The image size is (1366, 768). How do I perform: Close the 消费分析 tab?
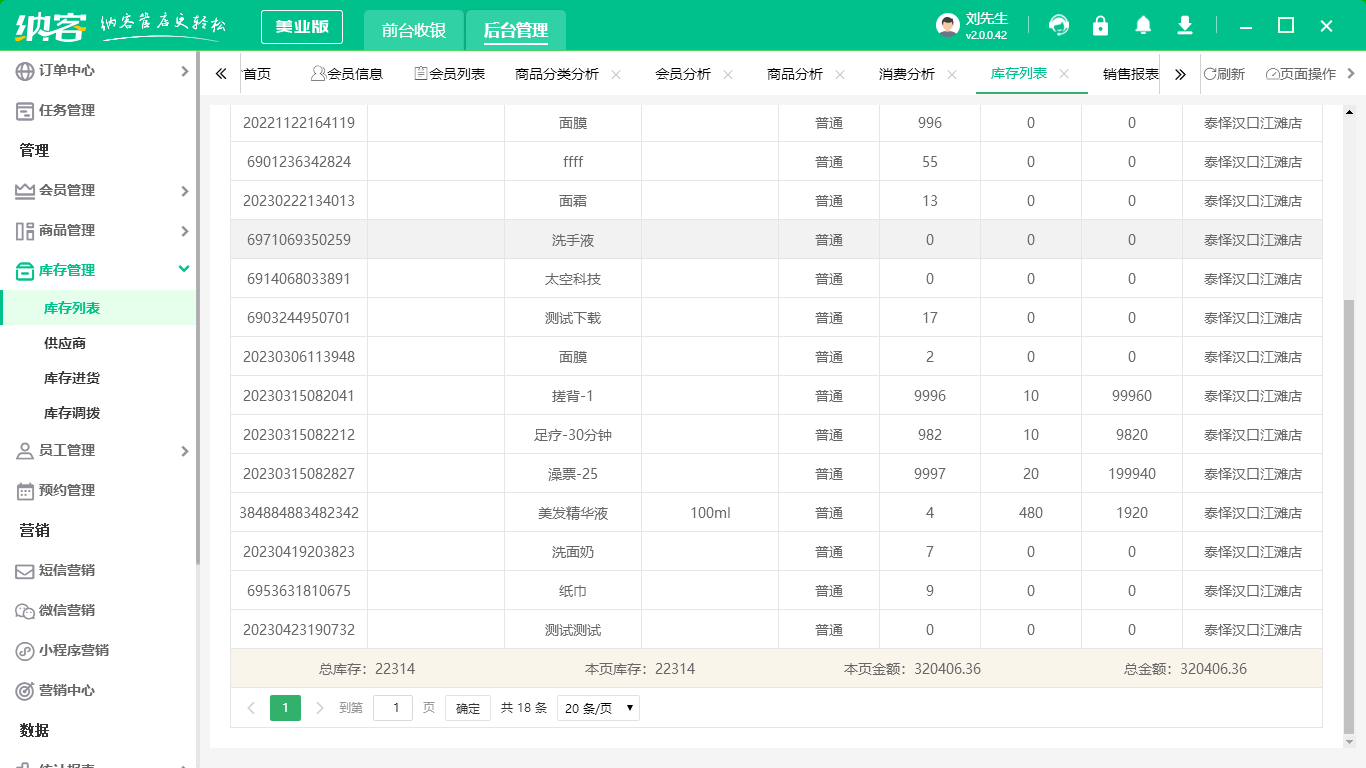tap(952, 74)
